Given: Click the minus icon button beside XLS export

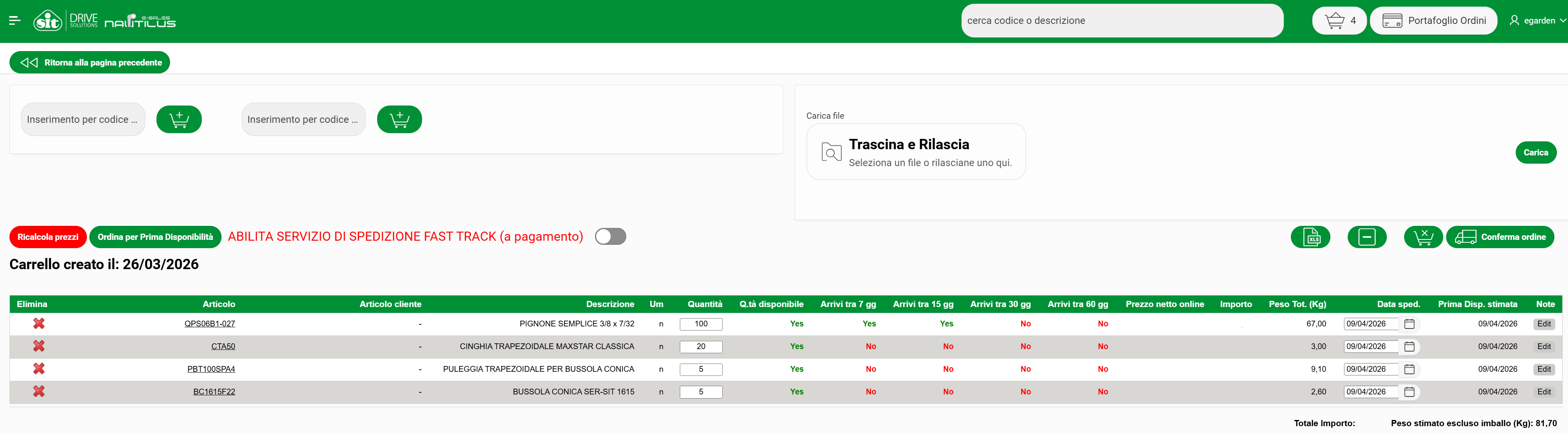Looking at the screenshot, I should 1367,237.
